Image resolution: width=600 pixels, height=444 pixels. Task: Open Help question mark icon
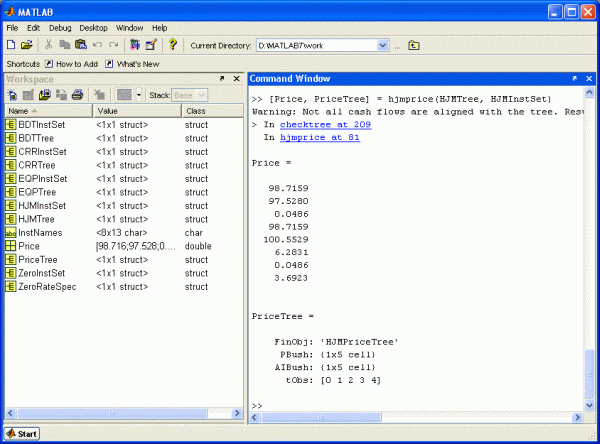pyautogui.click(x=173, y=45)
